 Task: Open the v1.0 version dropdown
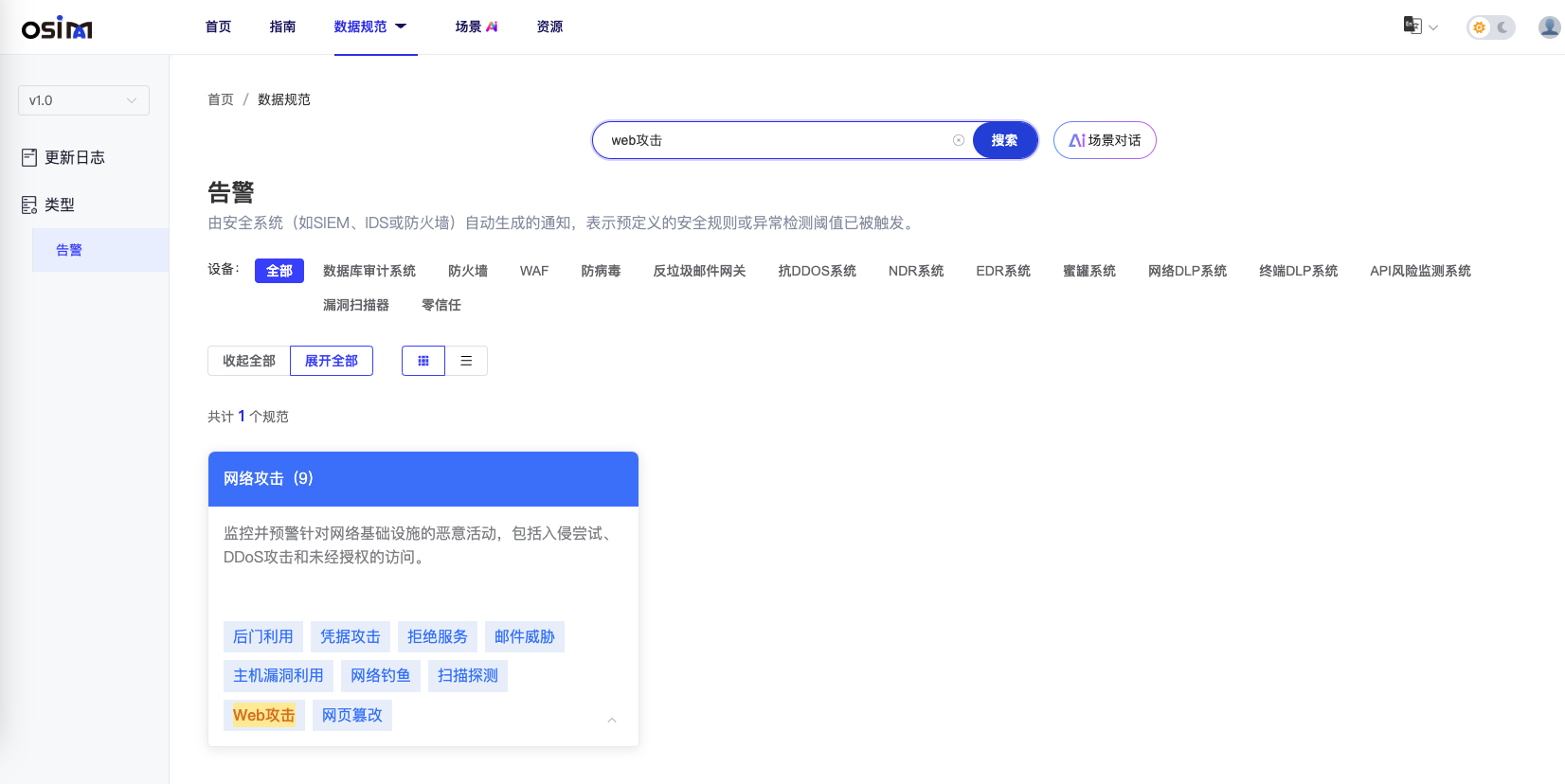(83, 100)
